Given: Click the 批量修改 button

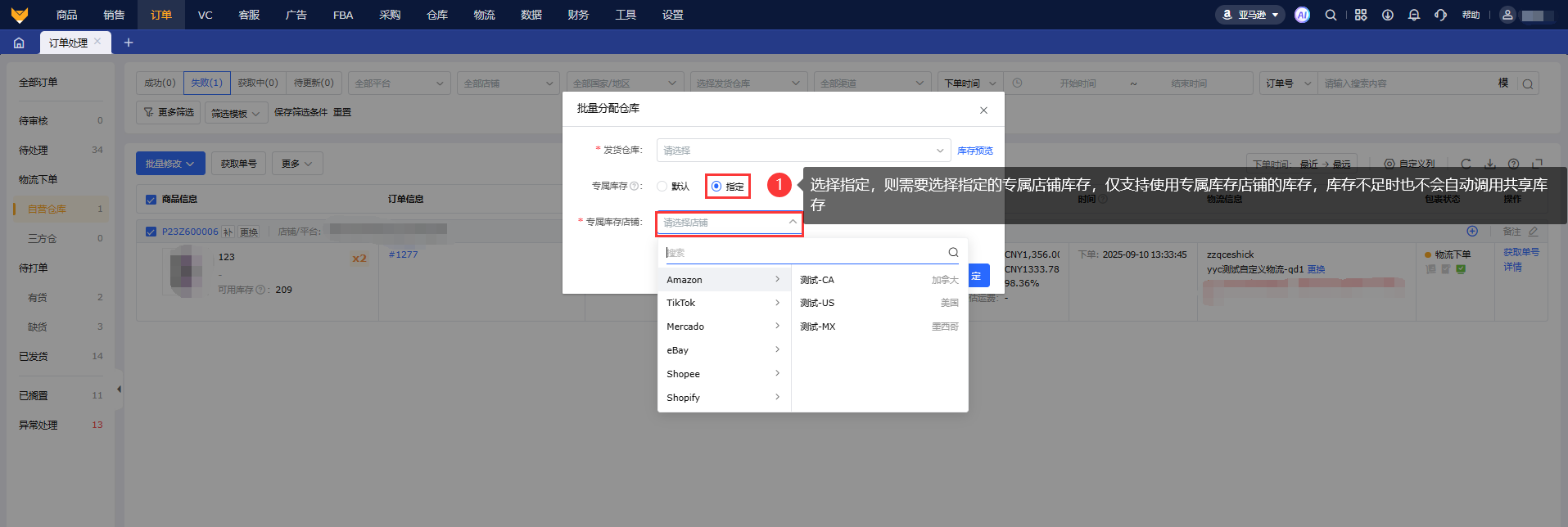Looking at the screenshot, I should 169,164.
